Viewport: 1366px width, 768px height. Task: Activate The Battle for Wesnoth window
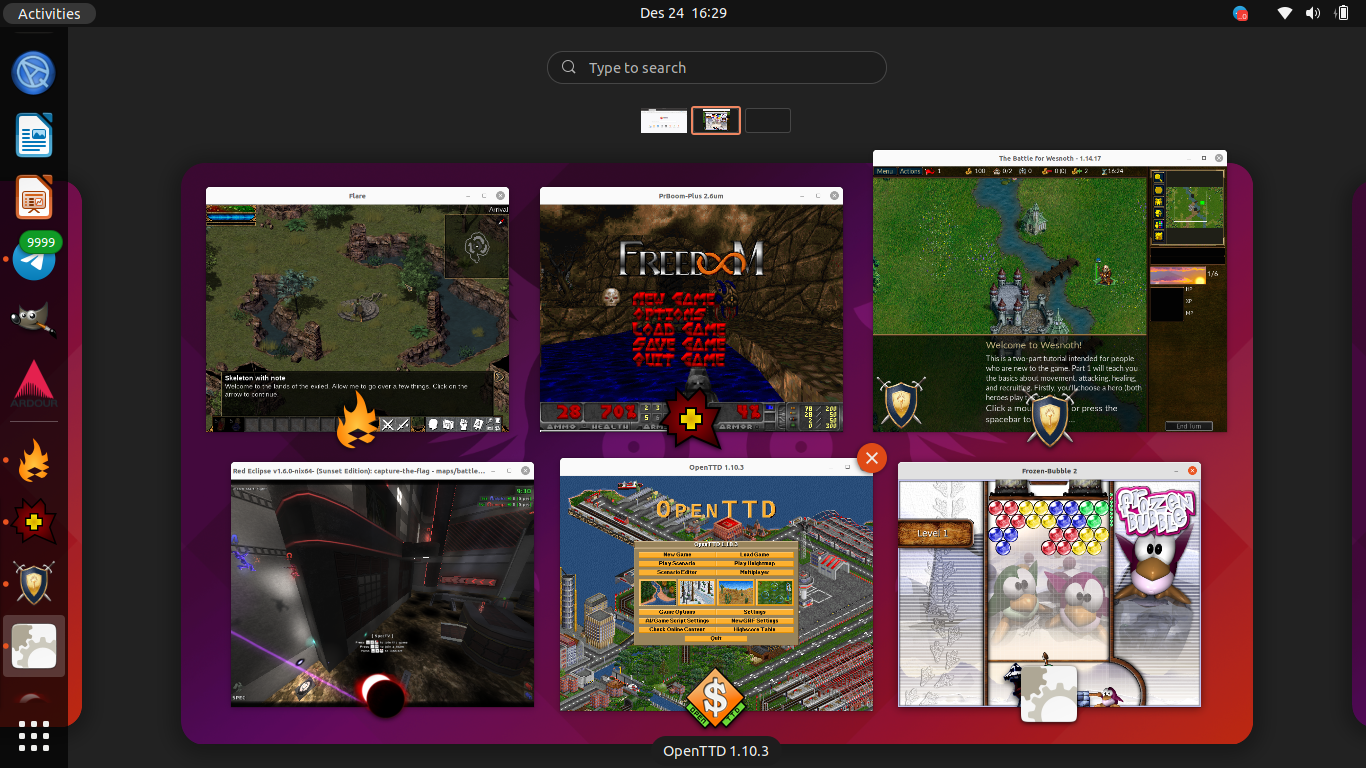tap(1049, 291)
